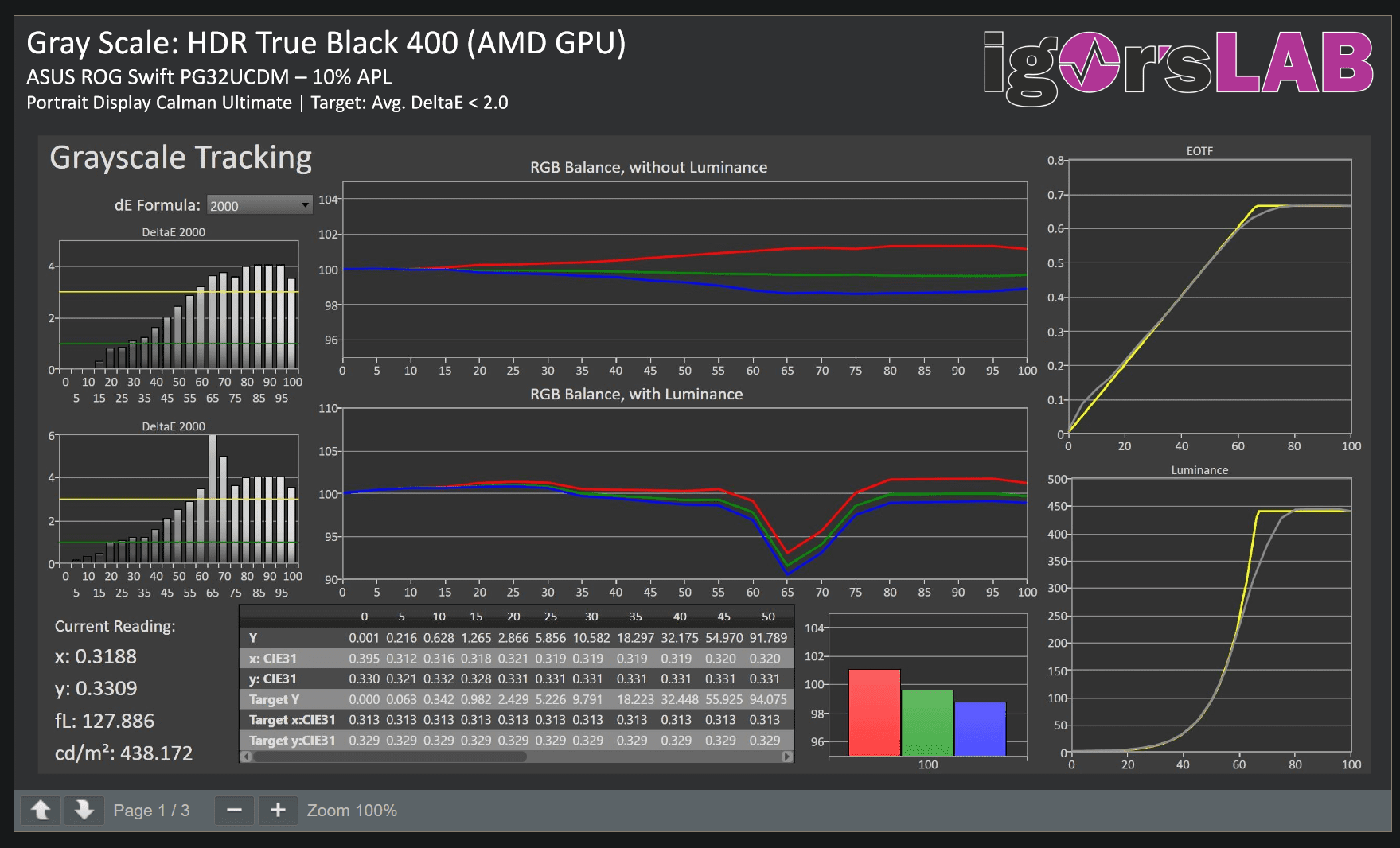Click the Zoom 100% label

(x=352, y=811)
